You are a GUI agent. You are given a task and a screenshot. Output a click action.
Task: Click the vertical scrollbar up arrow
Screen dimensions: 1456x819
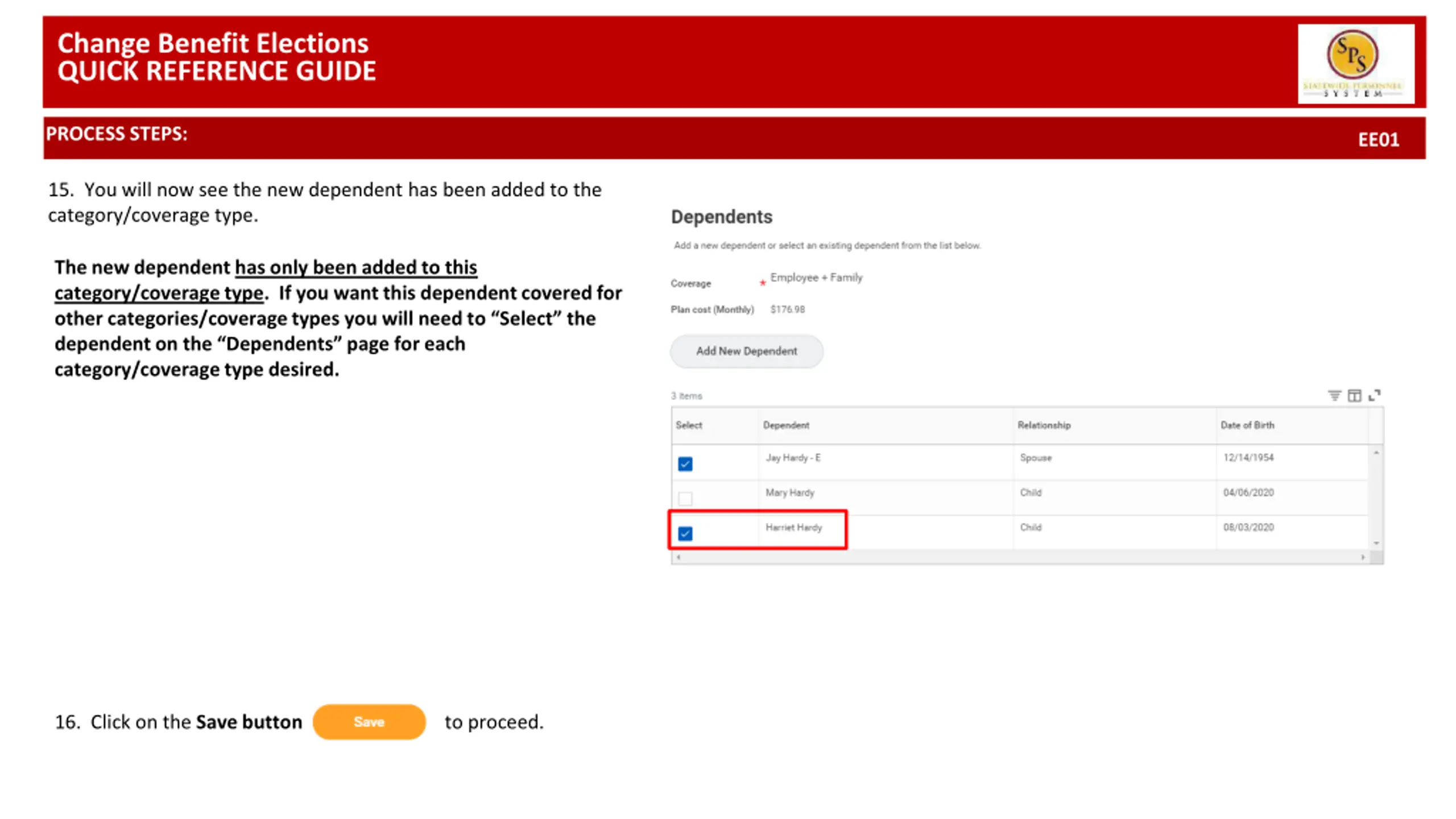1376,453
